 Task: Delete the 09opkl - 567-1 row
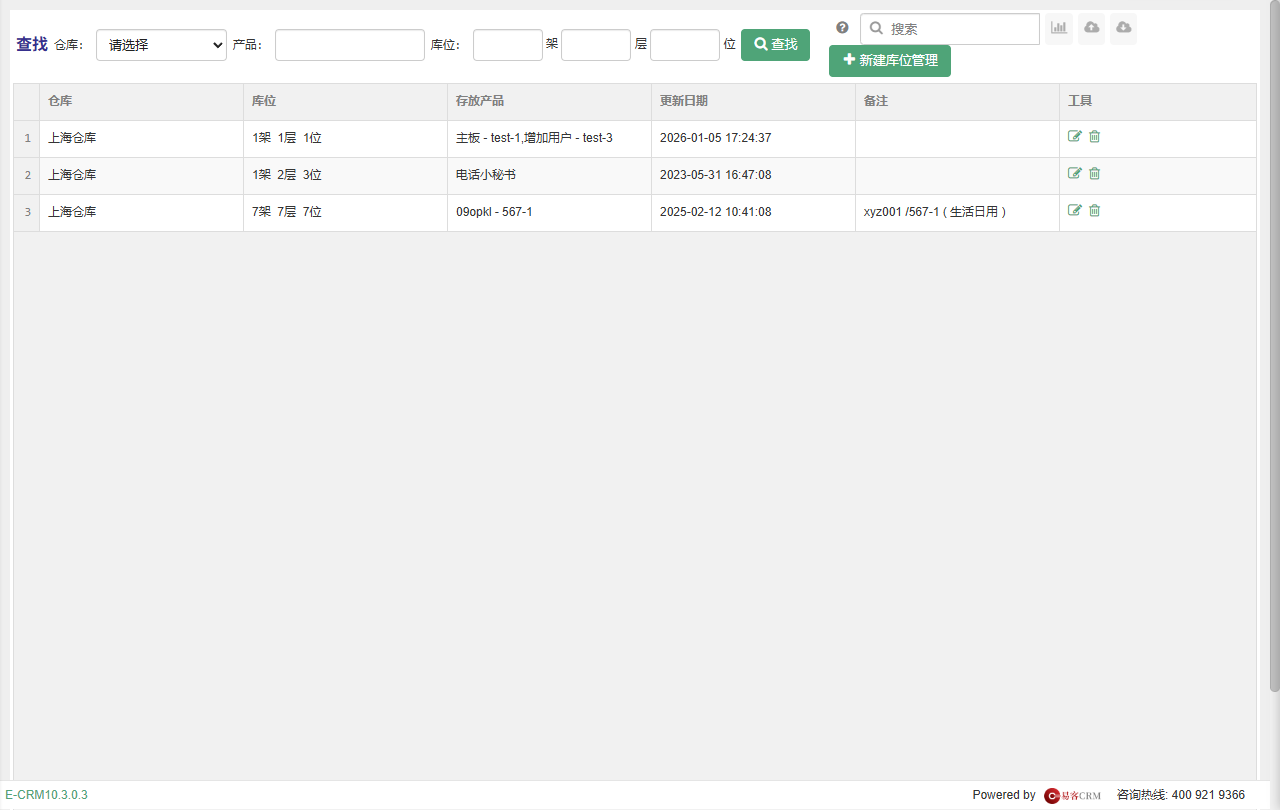[1094, 211]
